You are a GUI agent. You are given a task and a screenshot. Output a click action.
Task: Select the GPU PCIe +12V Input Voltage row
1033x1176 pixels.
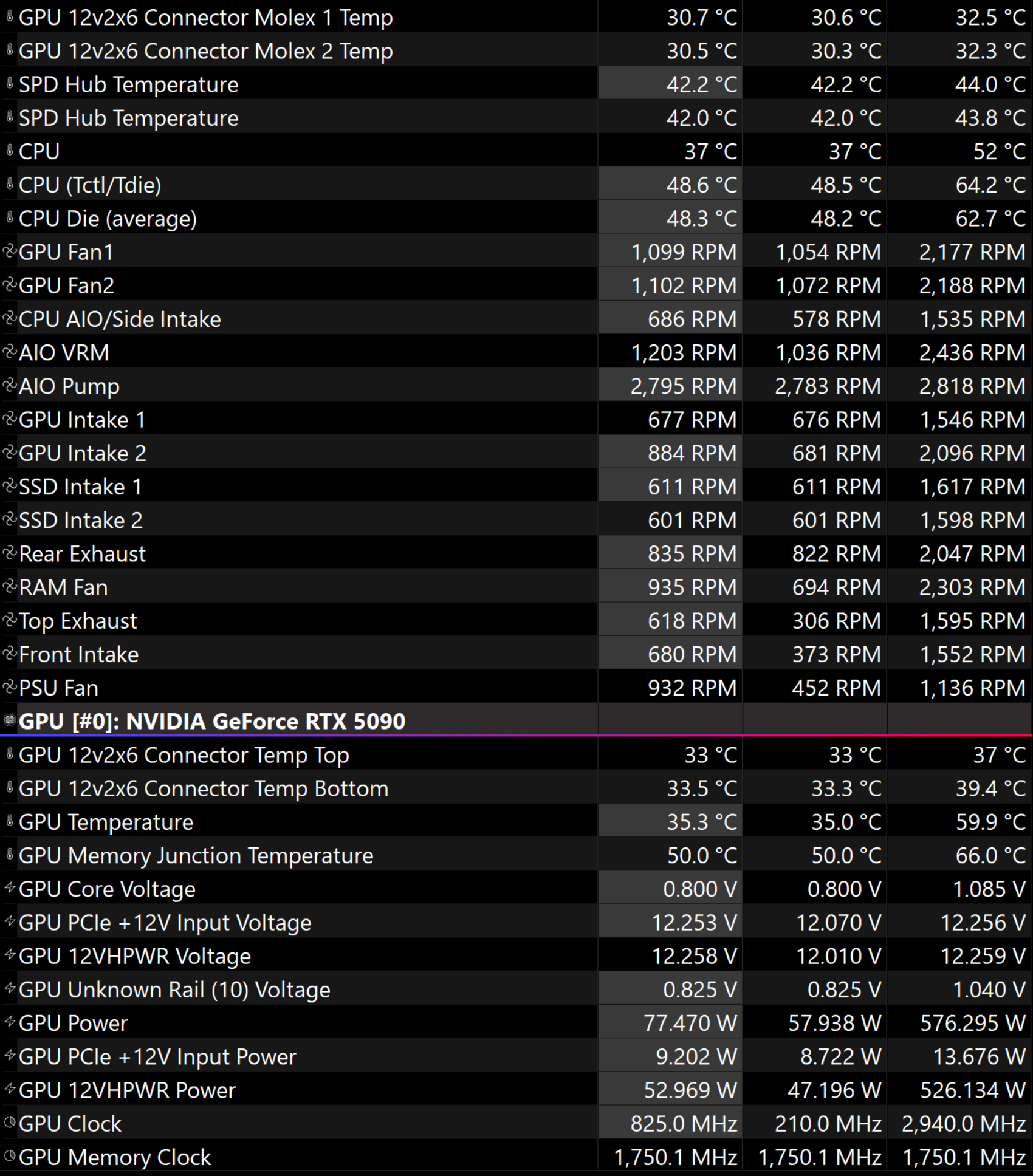pos(516,922)
